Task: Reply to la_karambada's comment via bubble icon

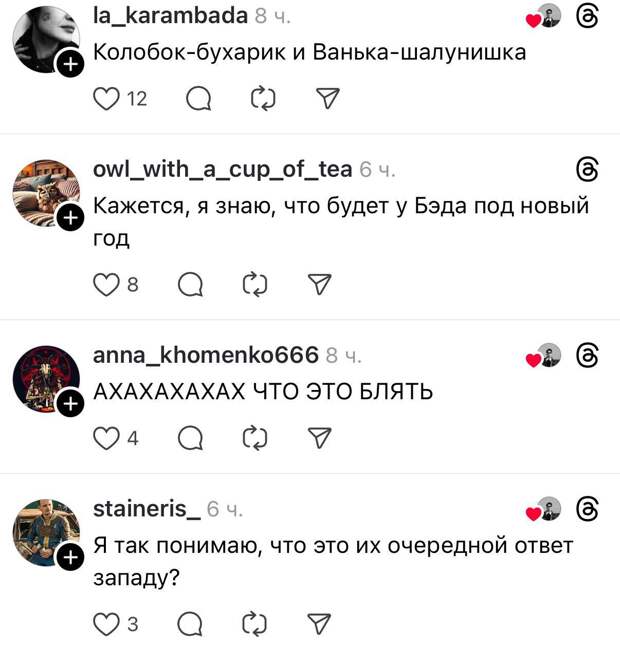Action: pyautogui.click(x=199, y=99)
